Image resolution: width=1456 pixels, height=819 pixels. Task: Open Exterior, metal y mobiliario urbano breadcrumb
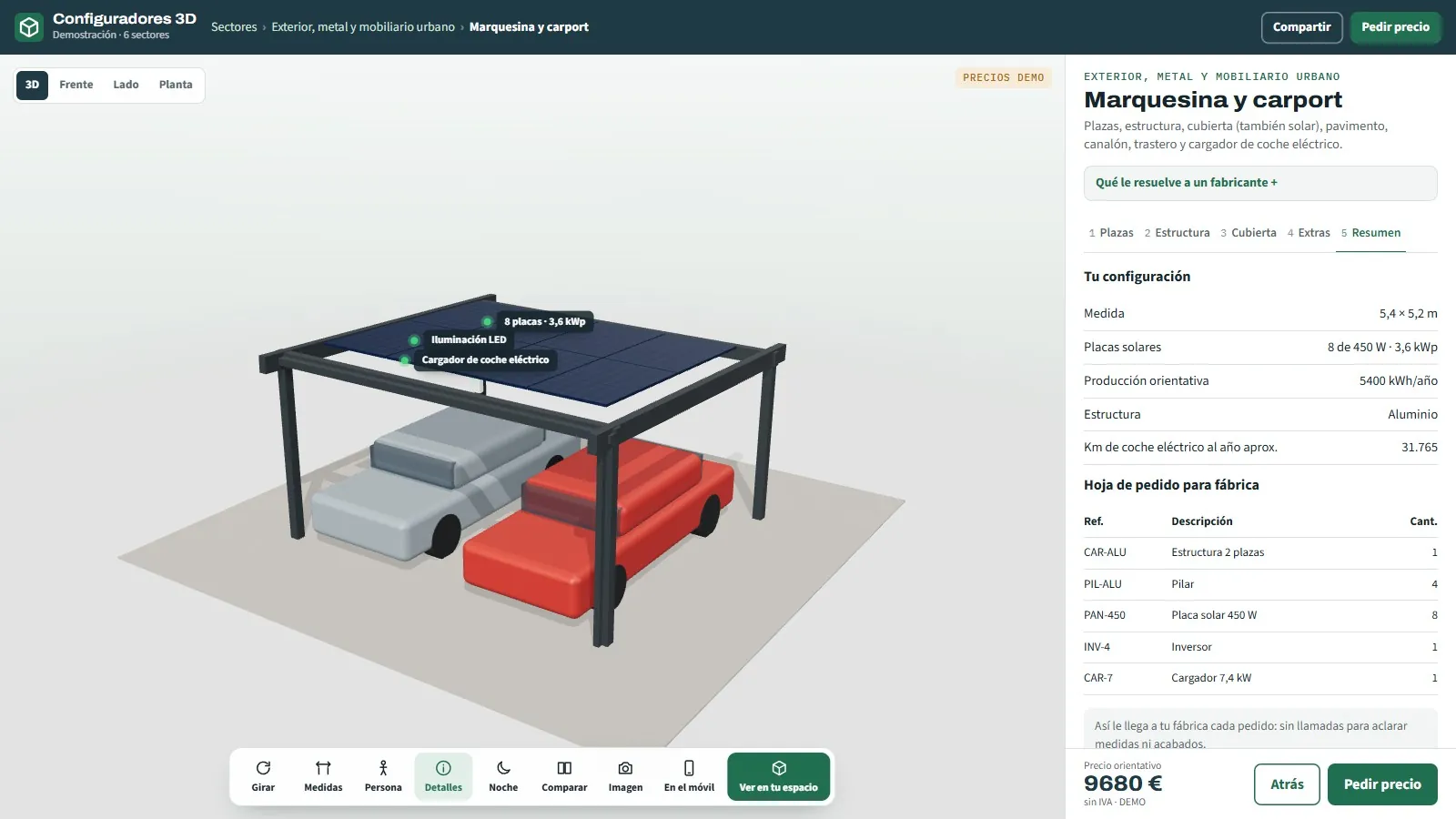point(363,27)
